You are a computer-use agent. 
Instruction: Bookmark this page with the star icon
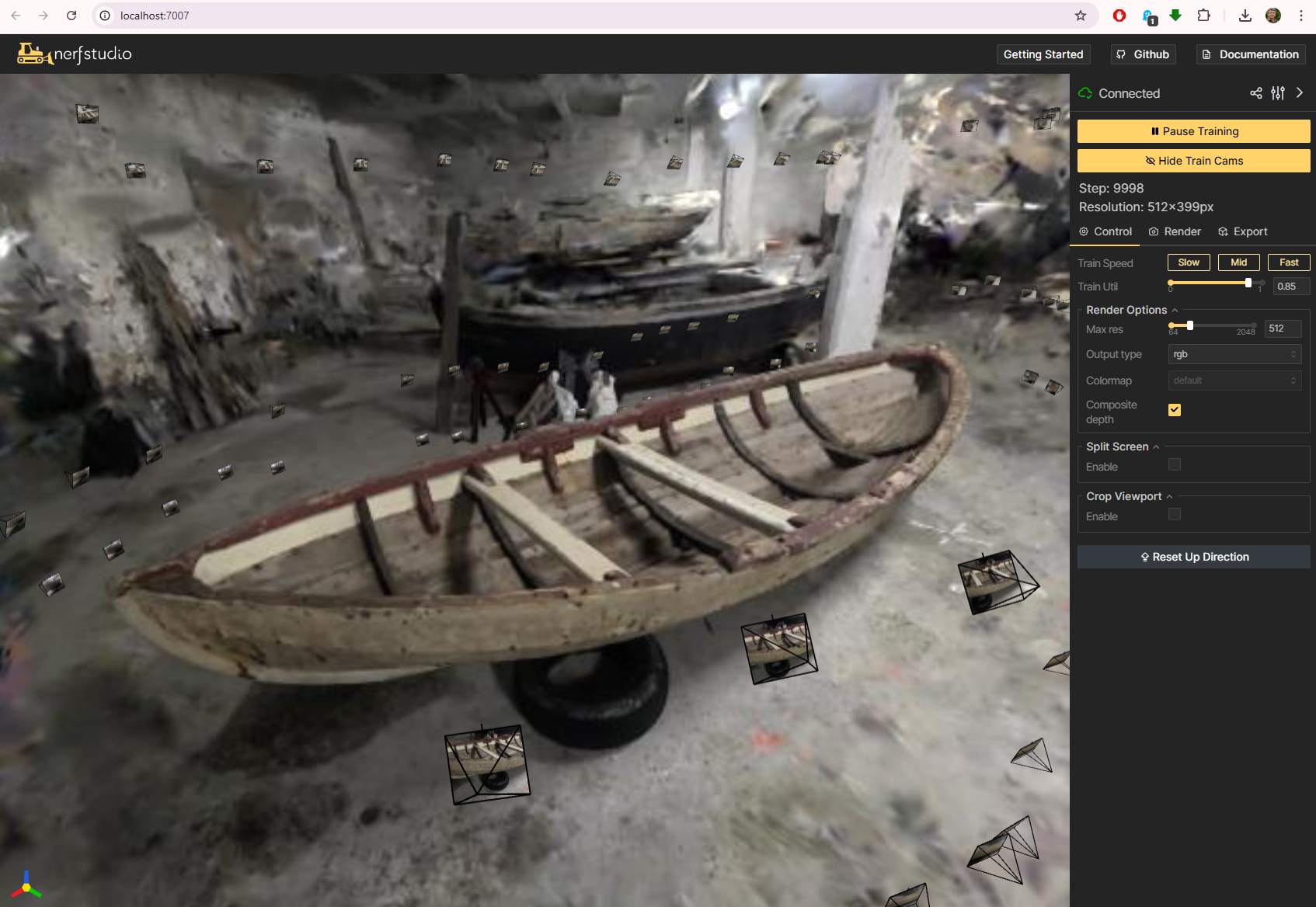[1080, 16]
